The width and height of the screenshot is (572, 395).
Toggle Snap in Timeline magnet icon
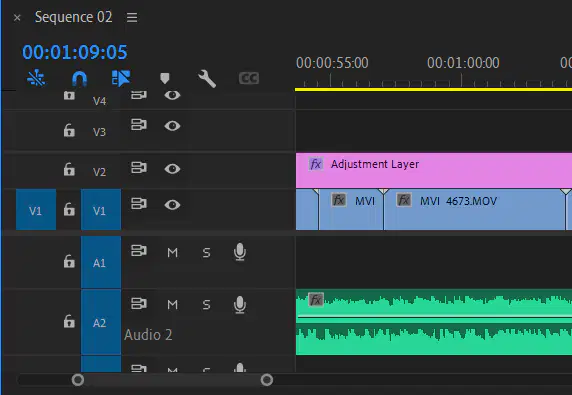click(79, 78)
